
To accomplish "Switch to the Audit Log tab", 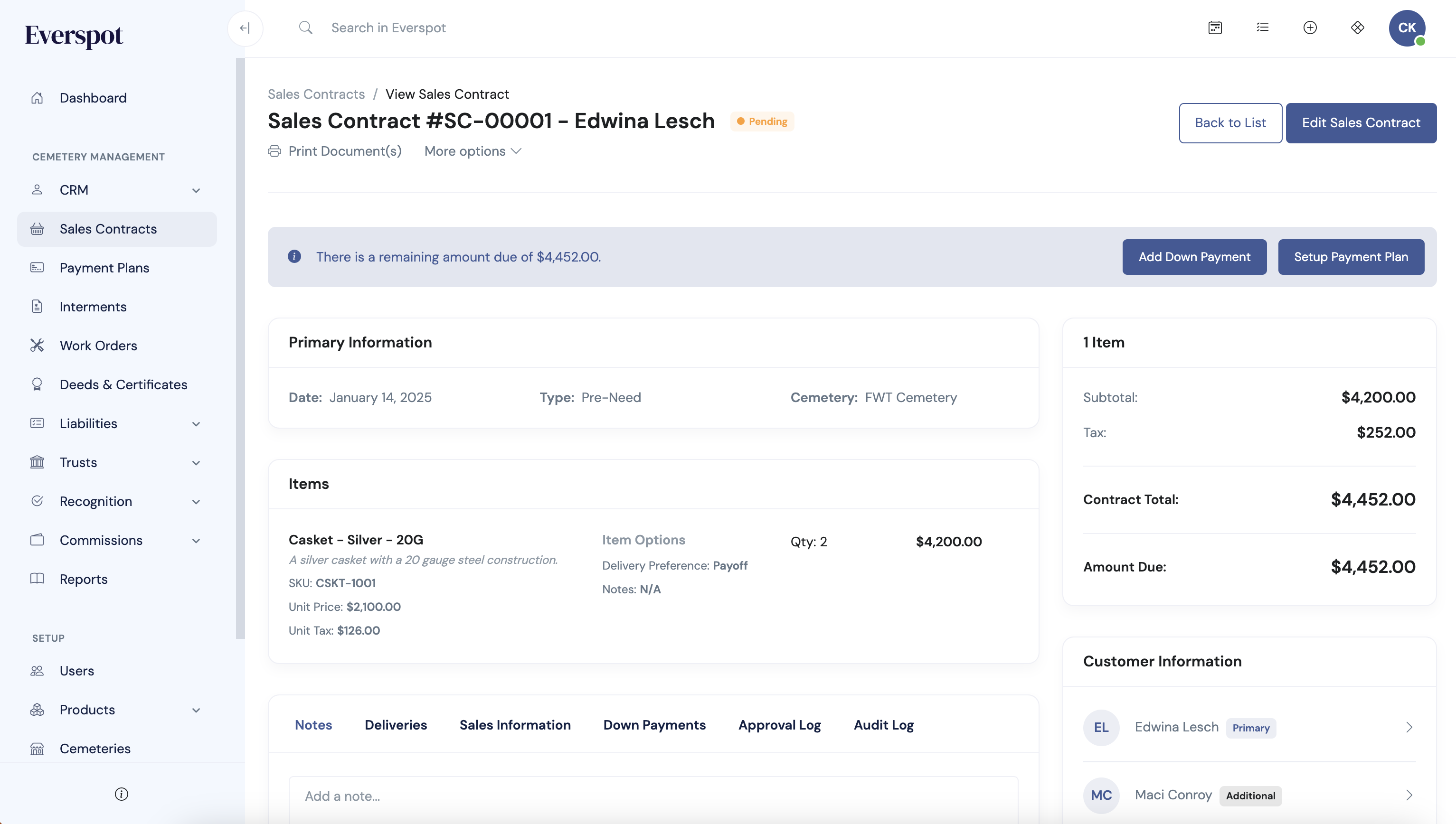I will [884, 724].
